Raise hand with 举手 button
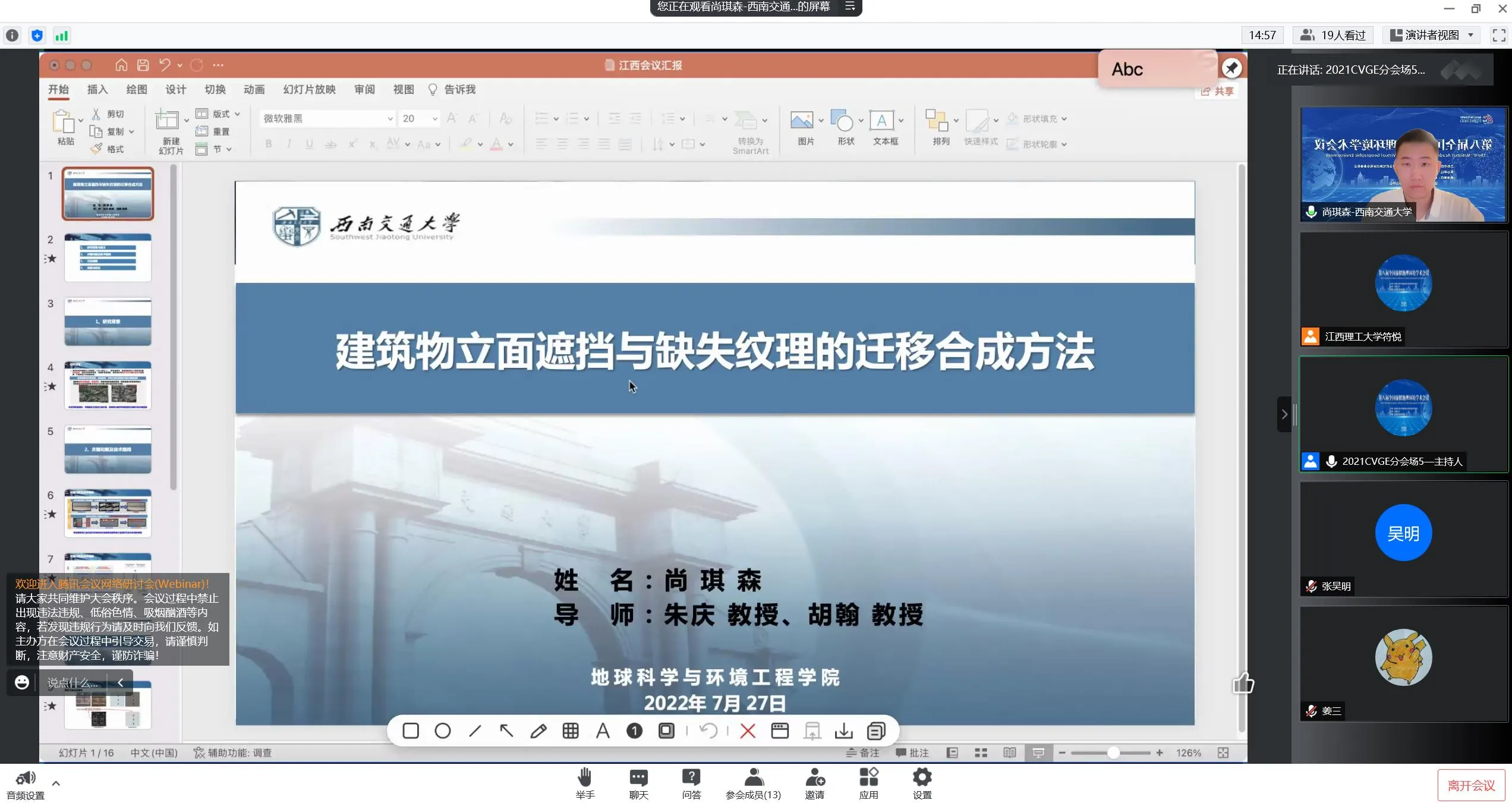The width and height of the screenshot is (1512, 803). click(585, 783)
